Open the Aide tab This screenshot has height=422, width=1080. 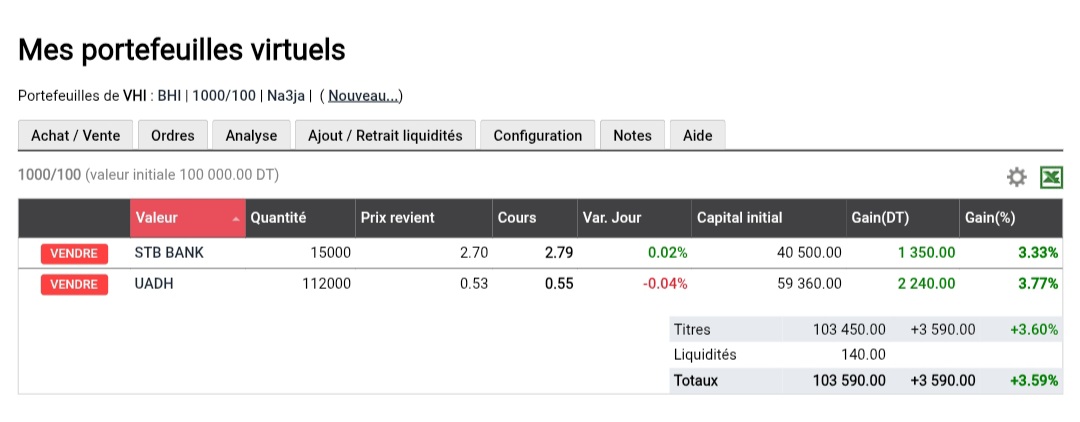click(698, 135)
